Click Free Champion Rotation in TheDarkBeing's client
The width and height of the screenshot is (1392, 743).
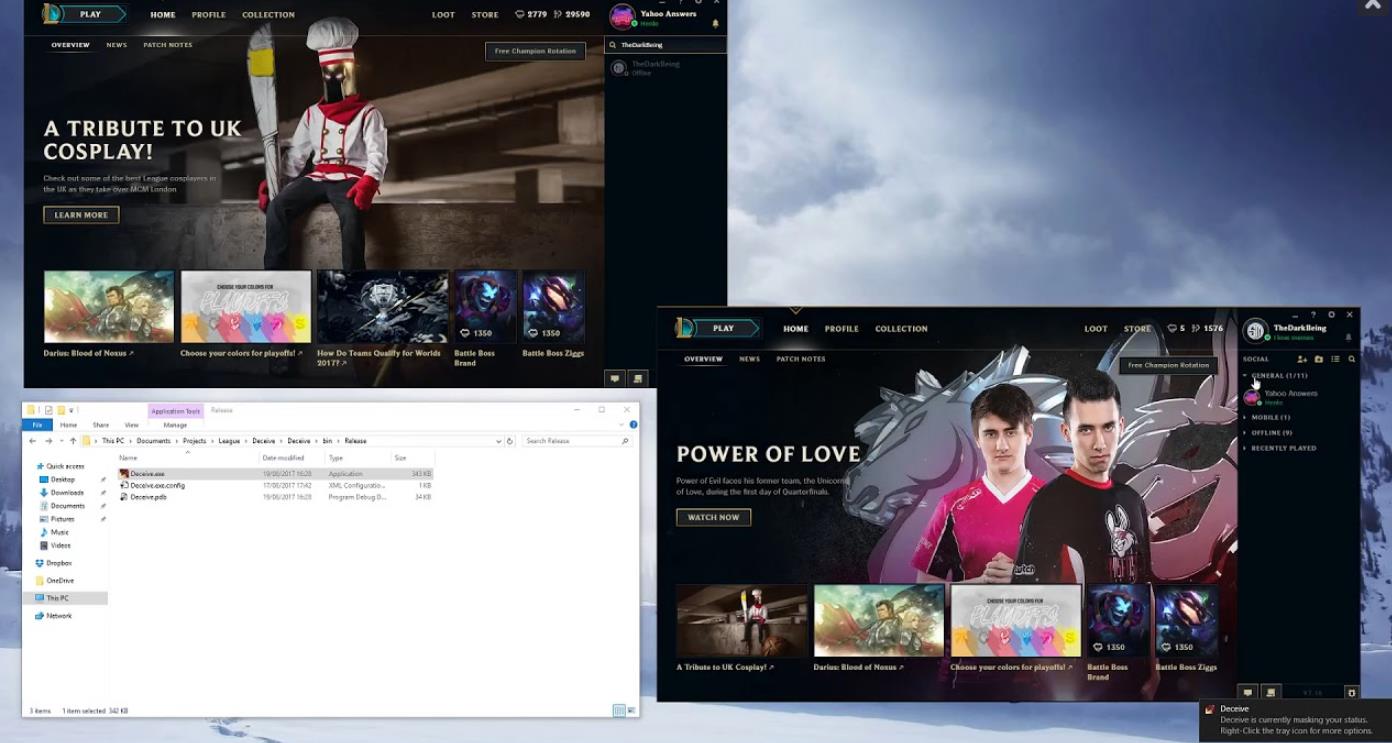point(1168,365)
